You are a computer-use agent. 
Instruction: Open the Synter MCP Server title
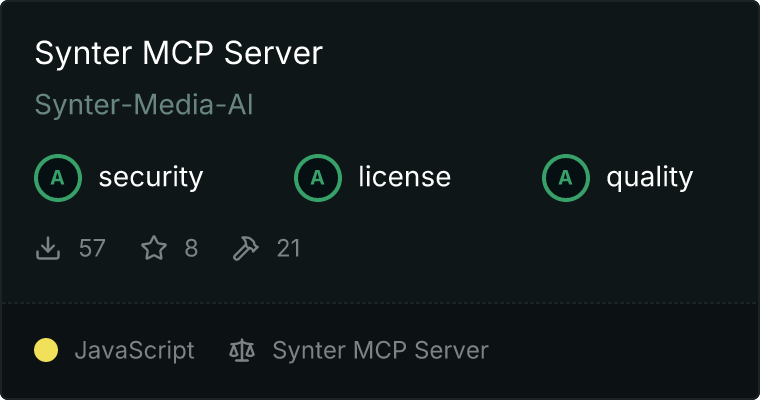coord(178,53)
